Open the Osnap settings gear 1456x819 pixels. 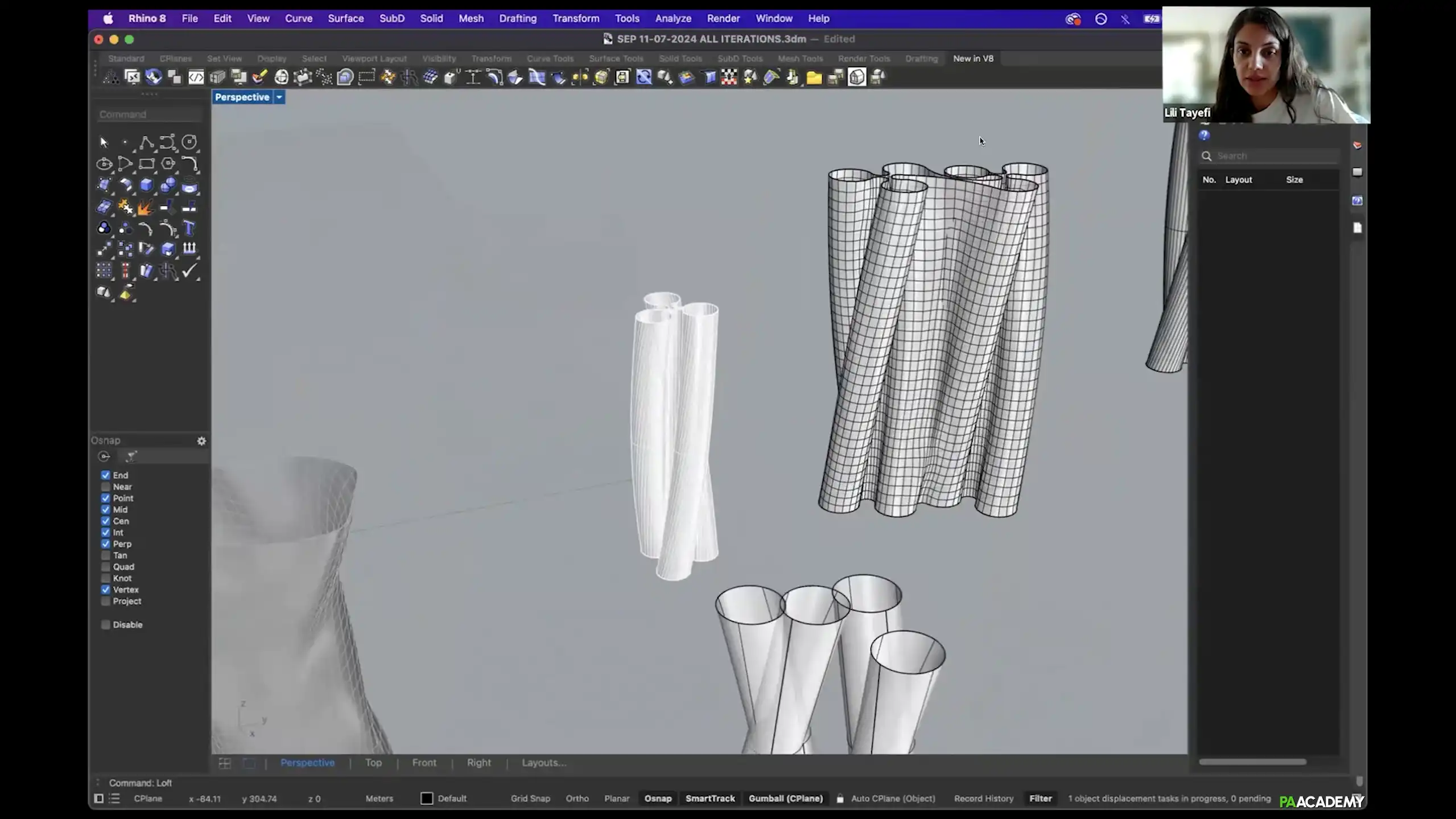tap(201, 441)
